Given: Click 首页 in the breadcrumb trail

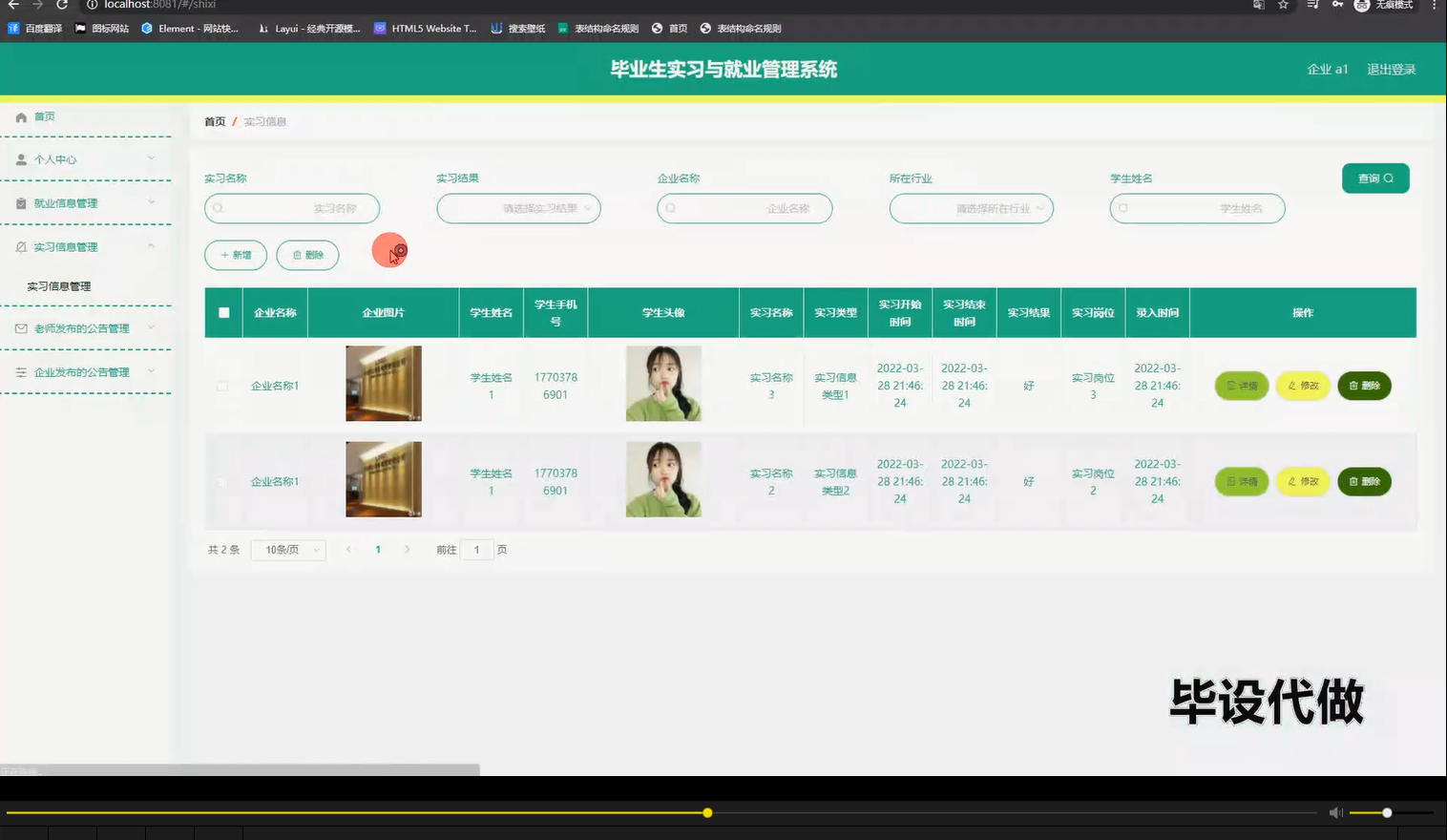Looking at the screenshot, I should click(x=215, y=121).
